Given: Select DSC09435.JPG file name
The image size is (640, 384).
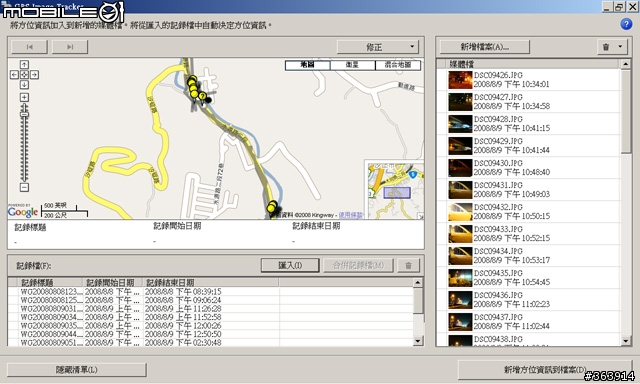Looking at the screenshot, I should [x=498, y=273].
